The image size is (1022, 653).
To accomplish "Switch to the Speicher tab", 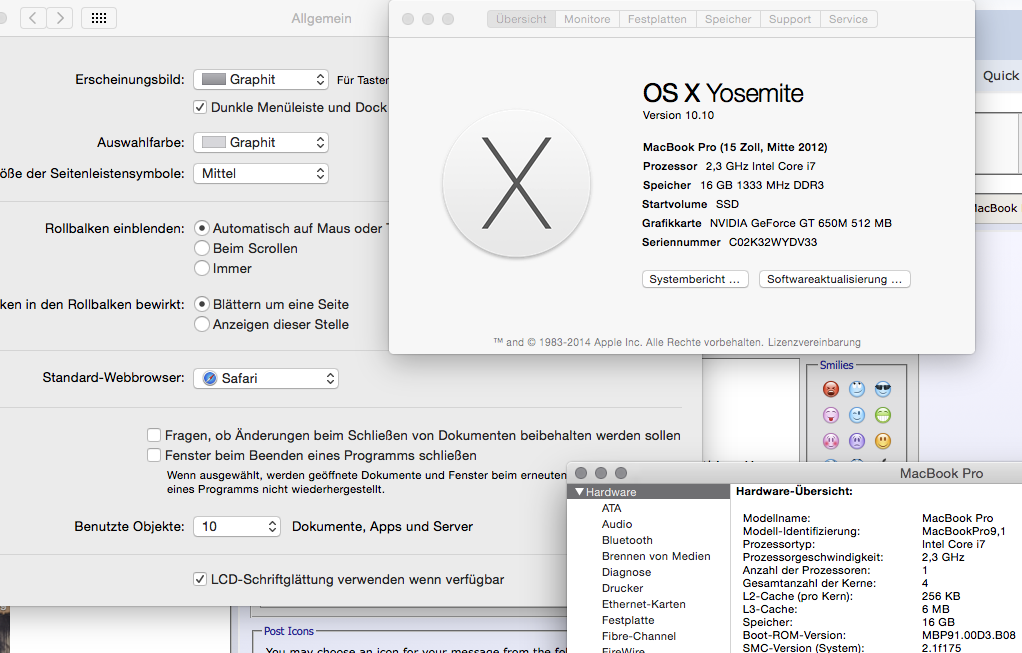I will [x=728, y=20].
